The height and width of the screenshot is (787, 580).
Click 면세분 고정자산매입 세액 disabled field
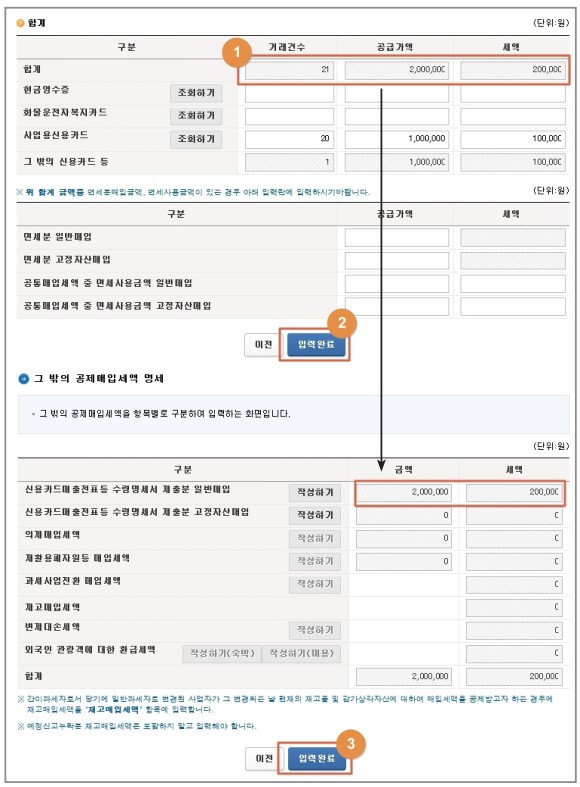(513, 260)
